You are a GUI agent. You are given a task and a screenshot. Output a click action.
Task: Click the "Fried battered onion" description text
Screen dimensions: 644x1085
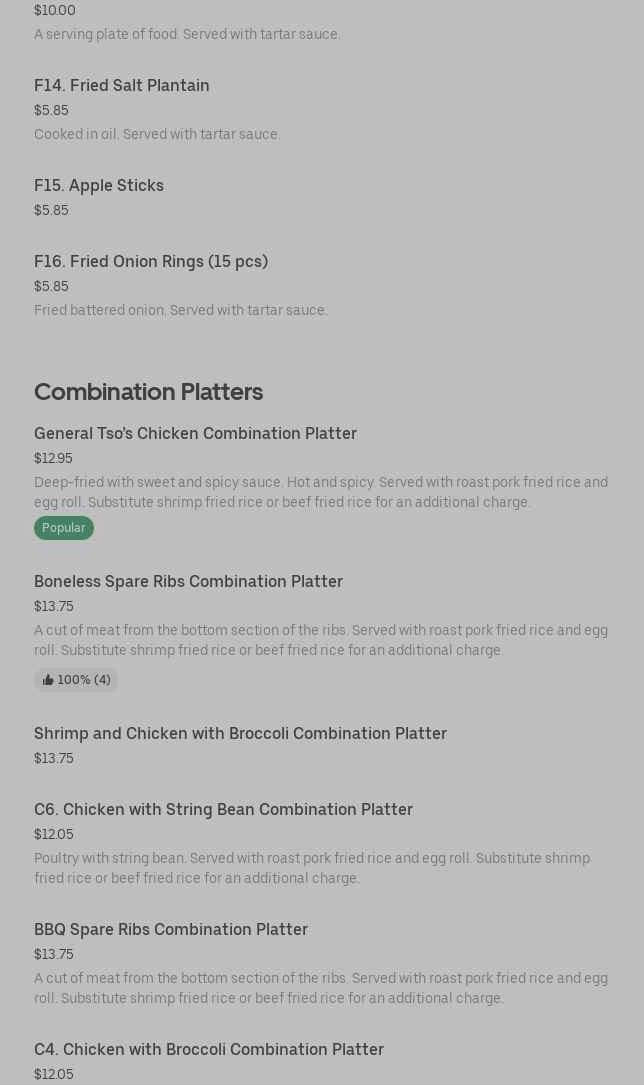click(x=181, y=310)
